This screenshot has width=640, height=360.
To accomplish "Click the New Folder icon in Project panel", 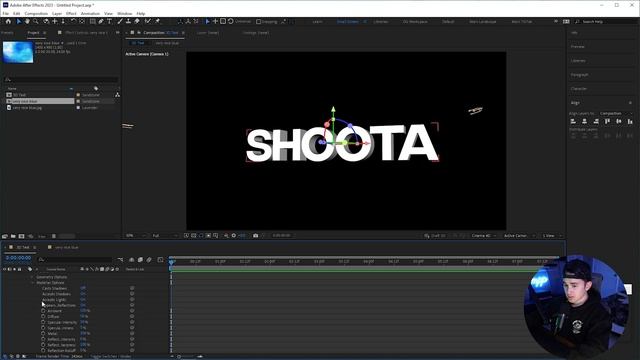I will click(13, 236).
